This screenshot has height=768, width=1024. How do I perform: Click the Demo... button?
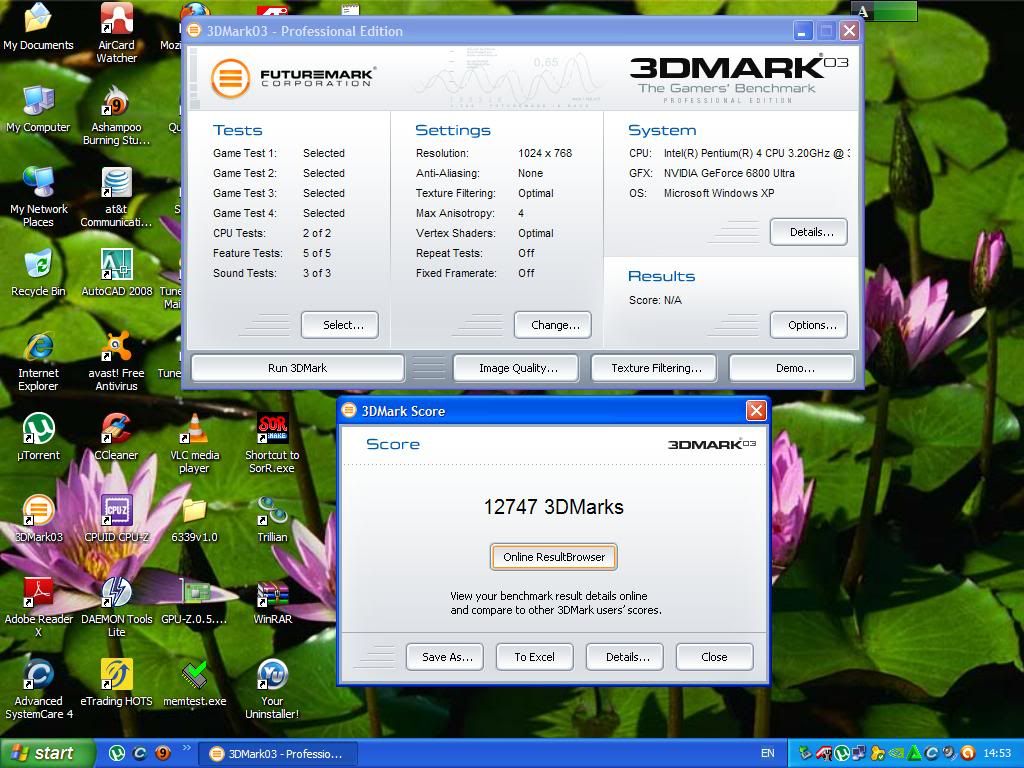792,368
